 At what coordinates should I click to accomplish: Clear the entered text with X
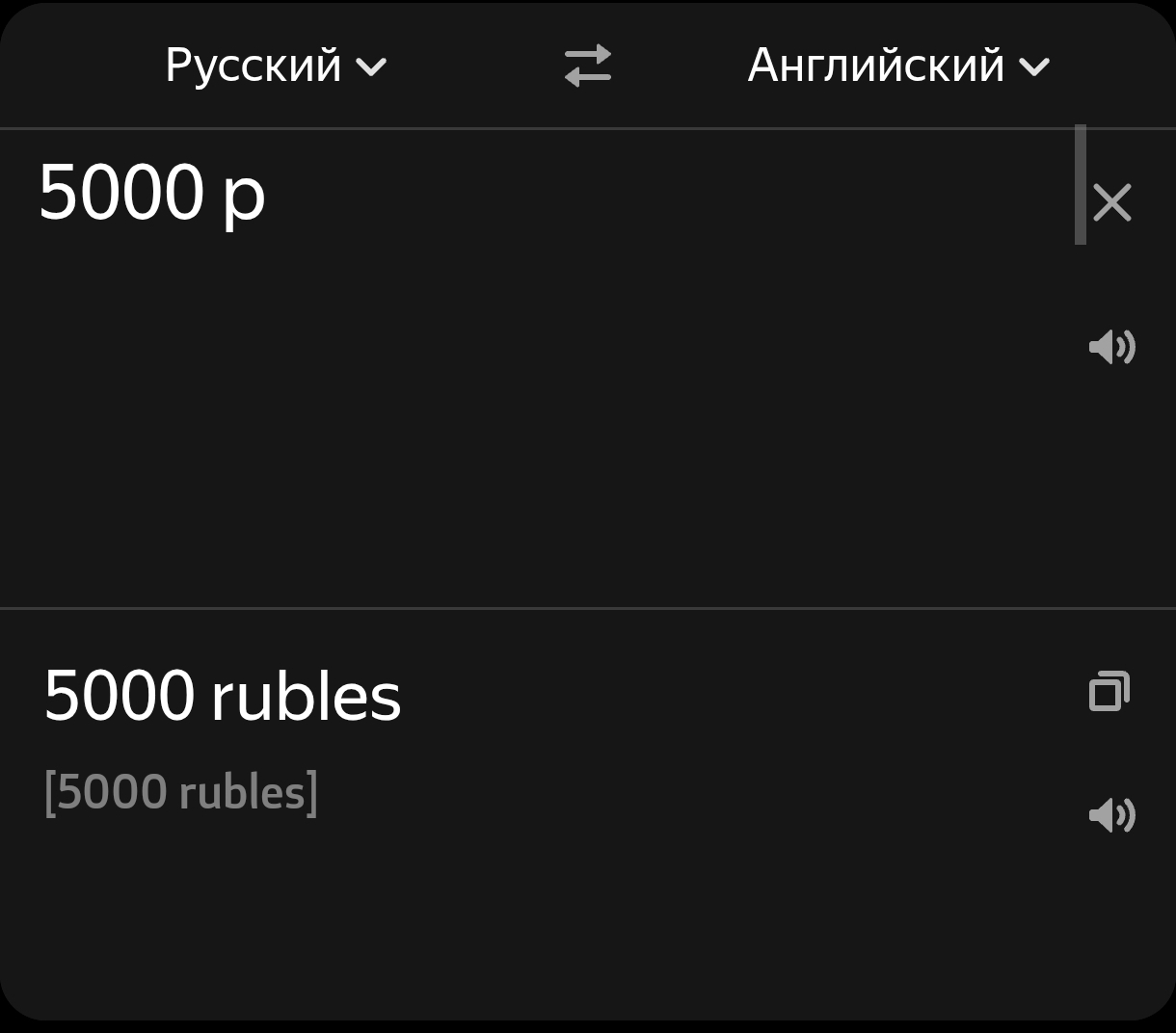(x=1112, y=203)
